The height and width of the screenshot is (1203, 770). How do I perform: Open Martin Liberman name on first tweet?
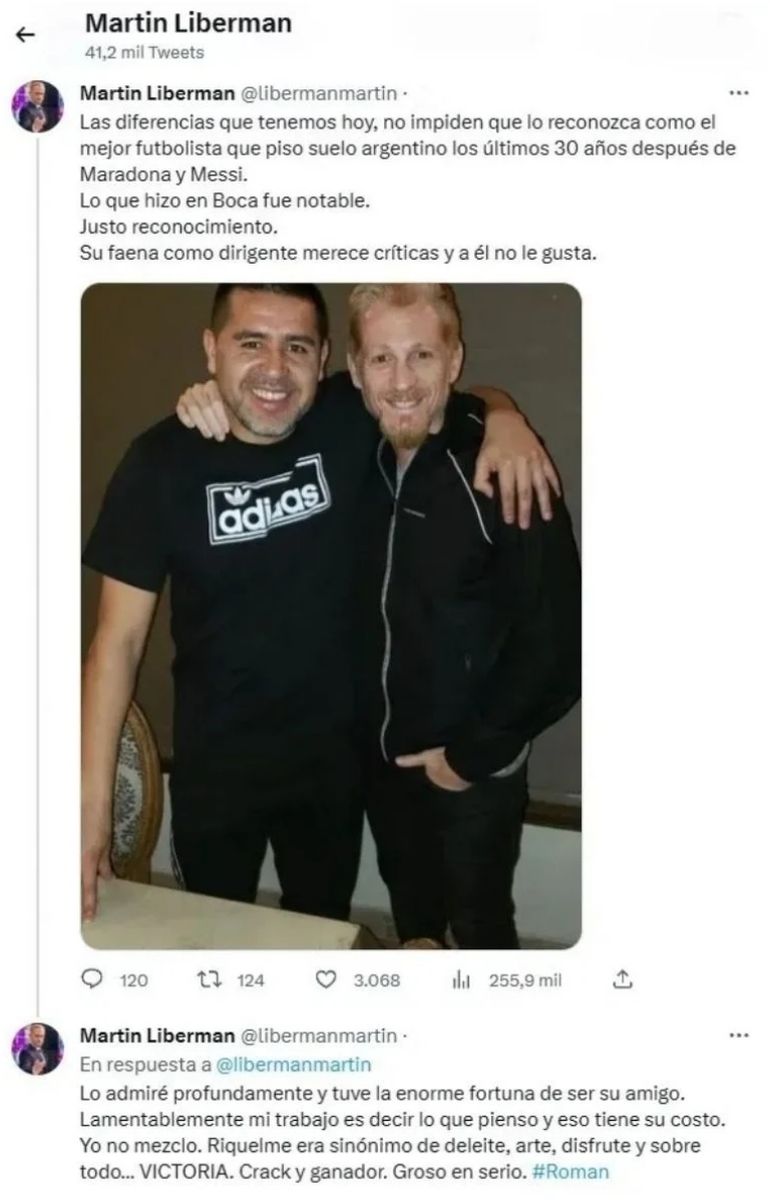(157, 93)
